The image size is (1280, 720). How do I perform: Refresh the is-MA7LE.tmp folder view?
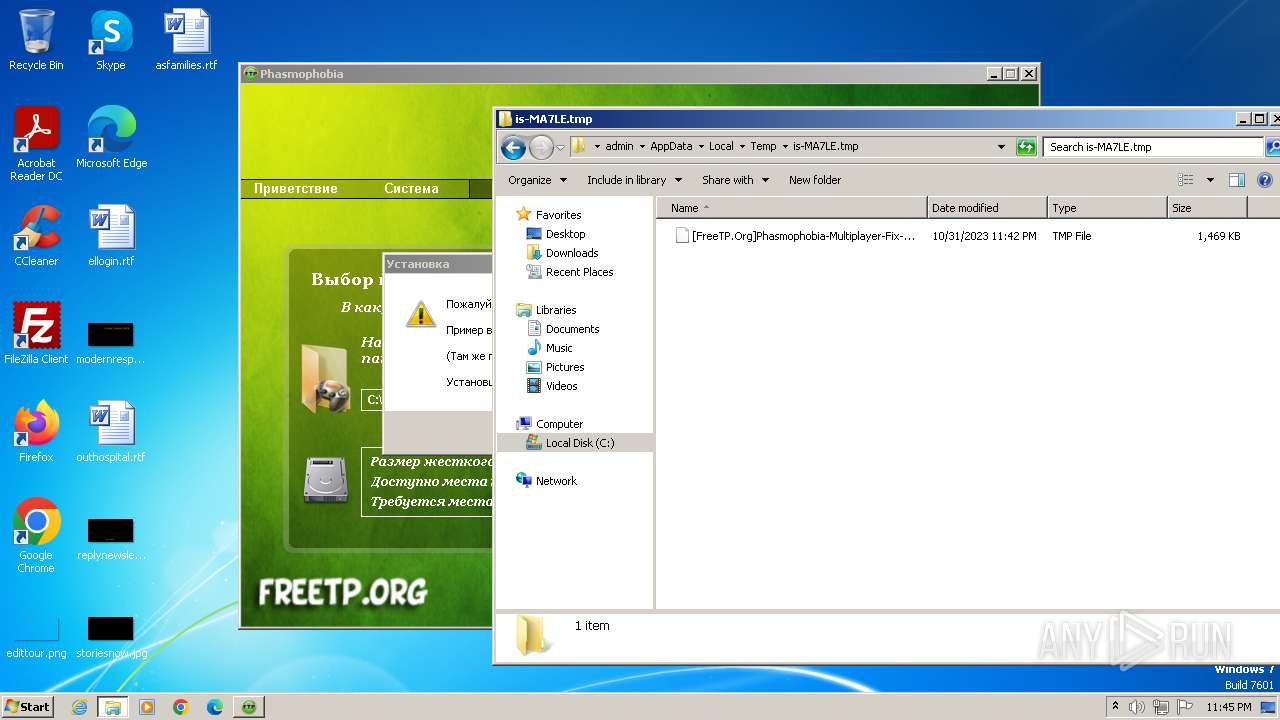tap(1026, 147)
